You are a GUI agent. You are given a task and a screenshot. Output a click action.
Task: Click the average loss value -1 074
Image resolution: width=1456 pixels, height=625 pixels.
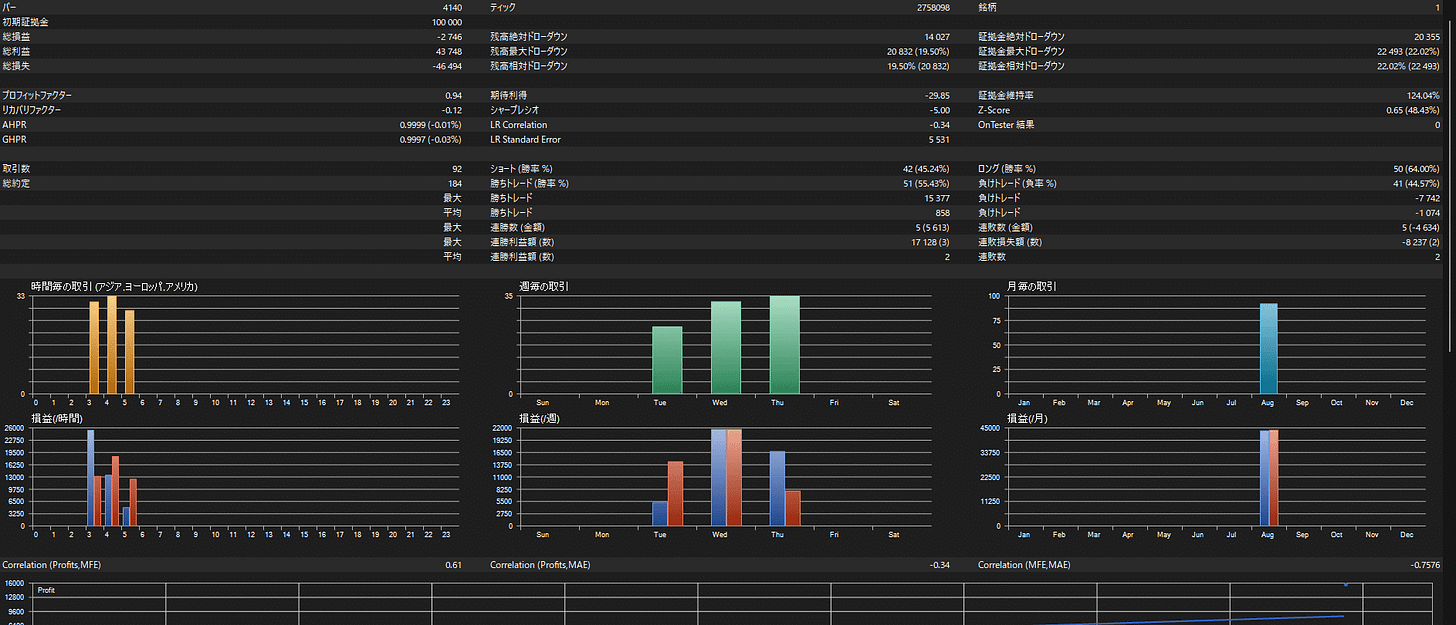click(x=1428, y=213)
